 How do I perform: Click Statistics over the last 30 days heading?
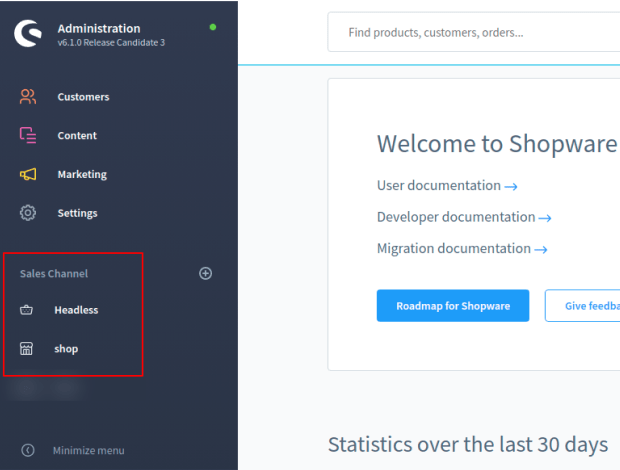pos(468,444)
